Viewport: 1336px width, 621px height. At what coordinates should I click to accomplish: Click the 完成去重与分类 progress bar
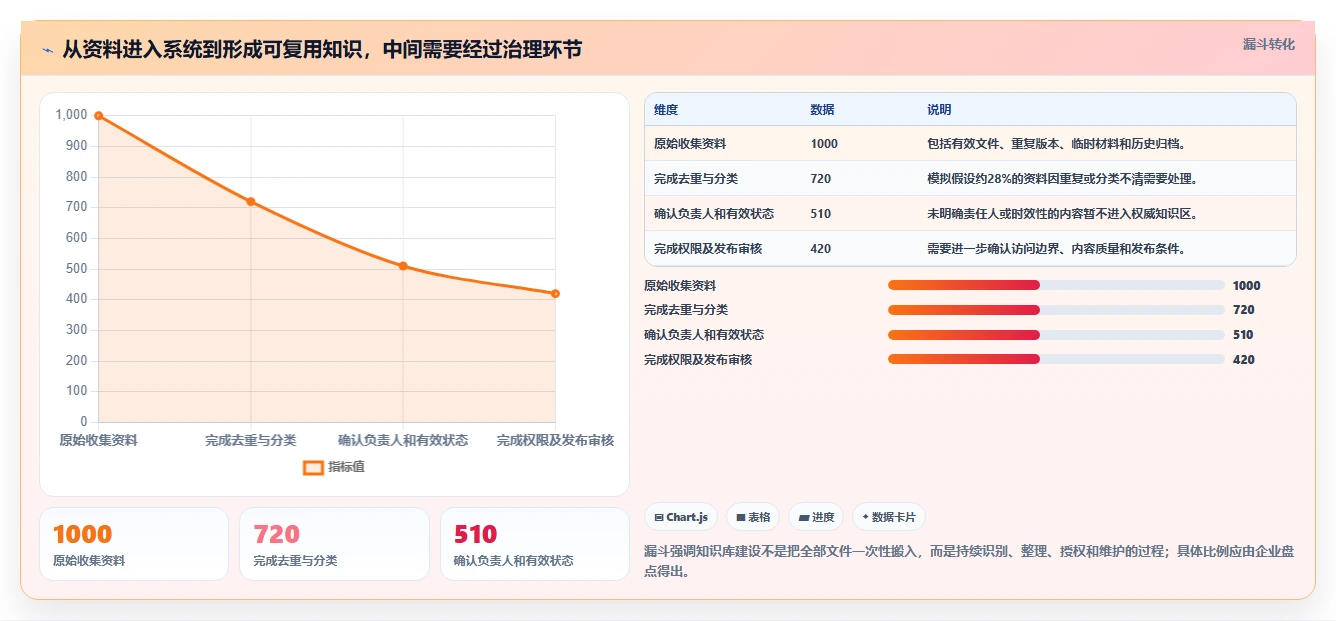click(x=1056, y=310)
